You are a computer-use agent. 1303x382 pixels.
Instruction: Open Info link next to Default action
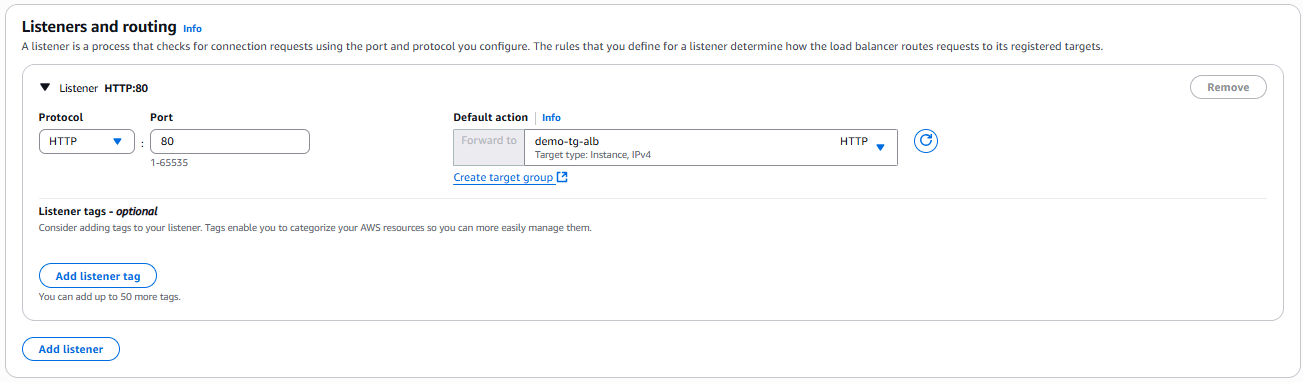click(551, 118)
